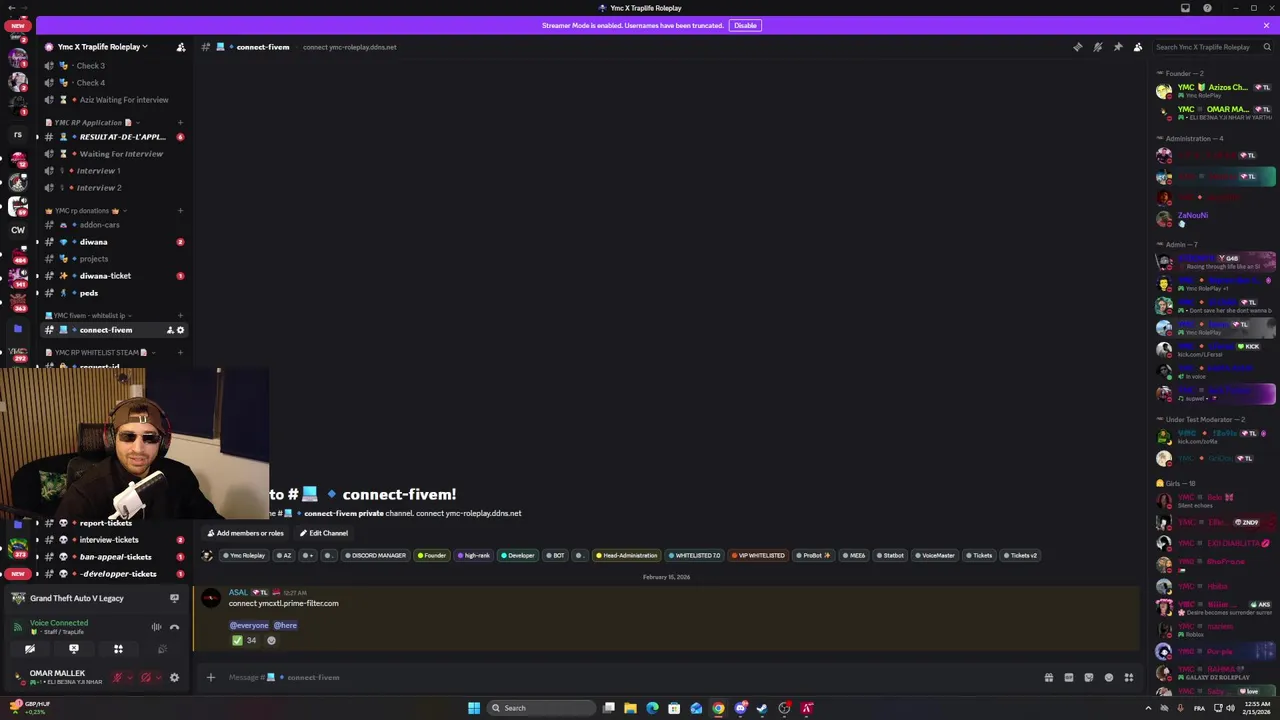Click Add members or roles button
The height and width of the screenshot is (720, 1280).
click(x=246, y=533)
